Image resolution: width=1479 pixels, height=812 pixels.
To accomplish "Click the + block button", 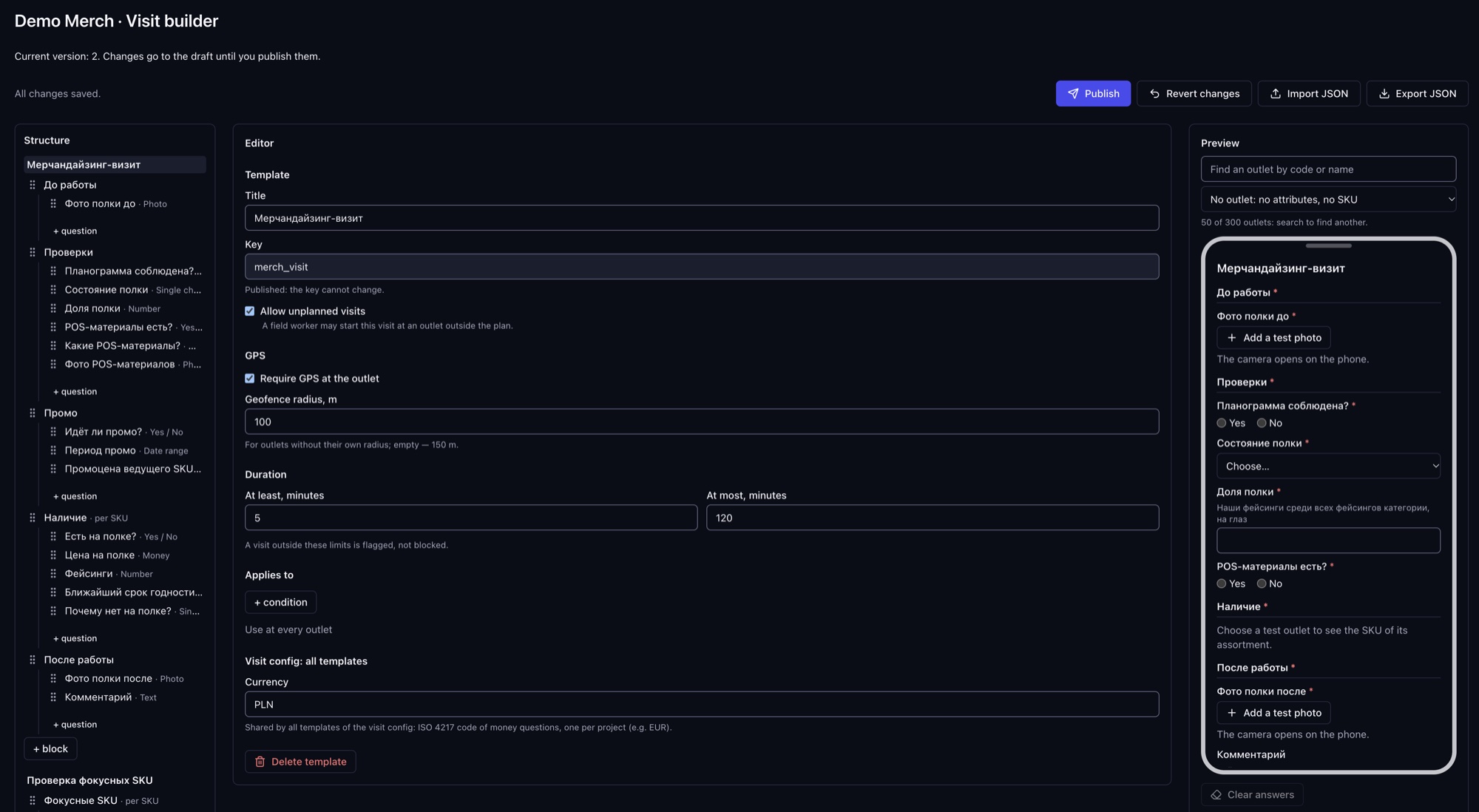I will coord(50,748).
